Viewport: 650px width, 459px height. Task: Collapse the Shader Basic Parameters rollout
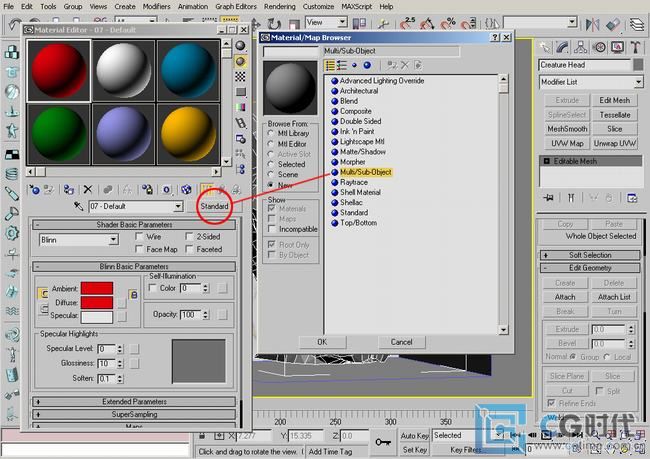(x=134, y=224)
